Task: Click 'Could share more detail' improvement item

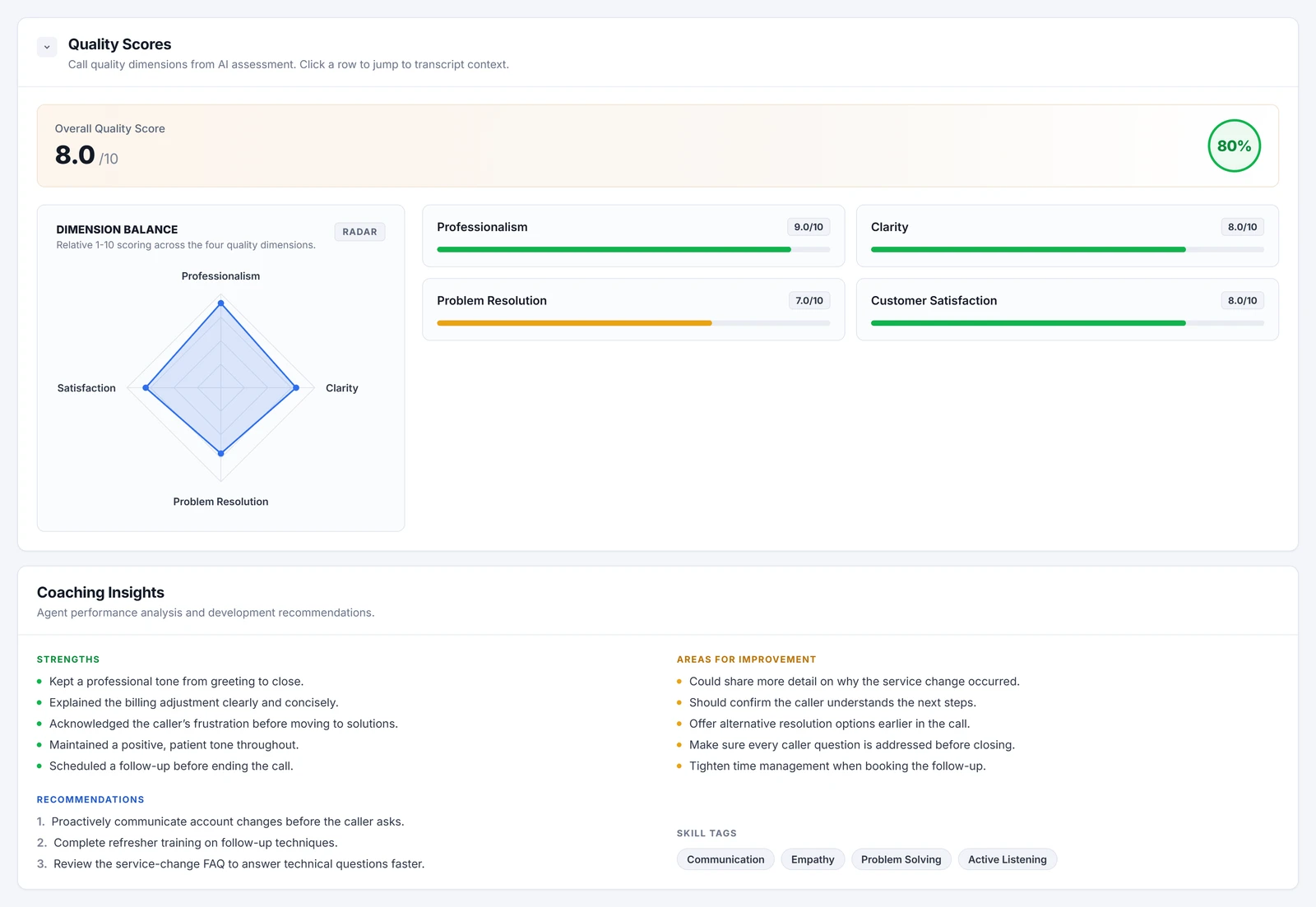Action: [x=855, y=682]
